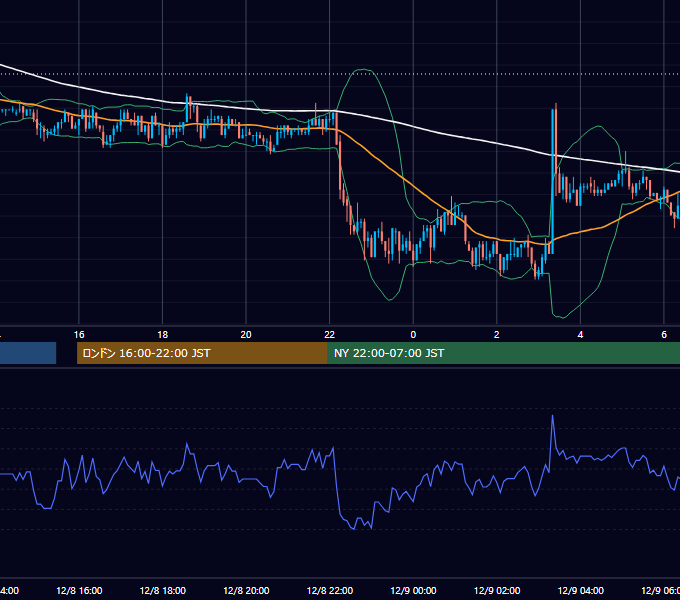The width and height of the screenshot is (680, 600).
Task: Click the 12/9 02:00 time label
Action: [497, 590]
